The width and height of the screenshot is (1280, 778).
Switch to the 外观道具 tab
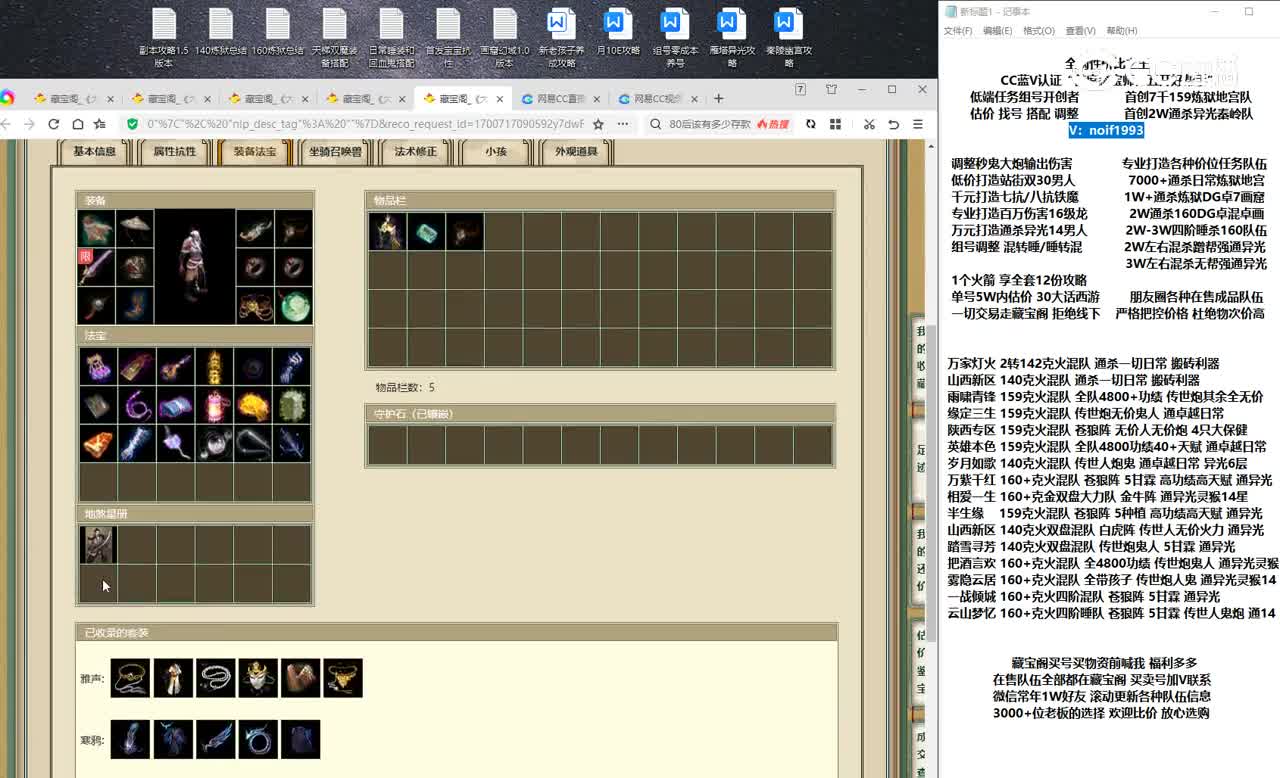576,152
